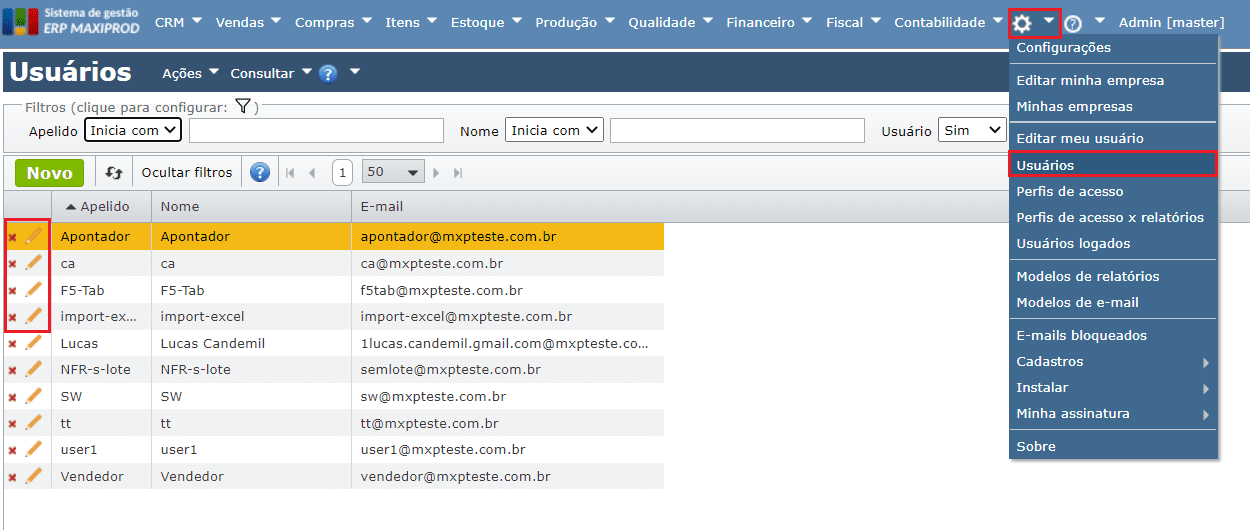Image resolution: width=1250 pixels, height=530 pixels.
Task: Sort by the Nome column header
Action: click(x=251, y=207)
